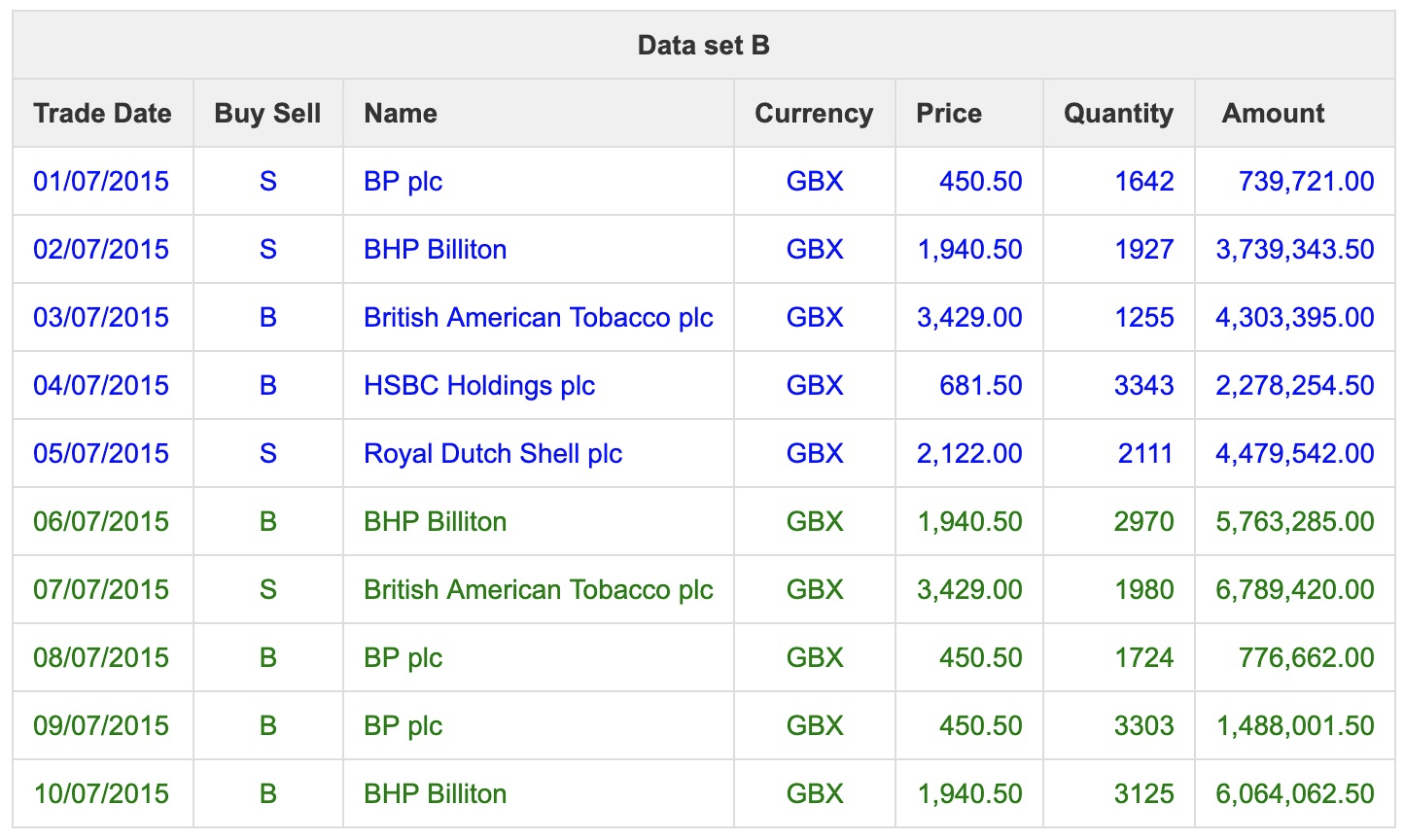
Task: Click trade date 08/07/2015
Action: (x=101, y=658)
